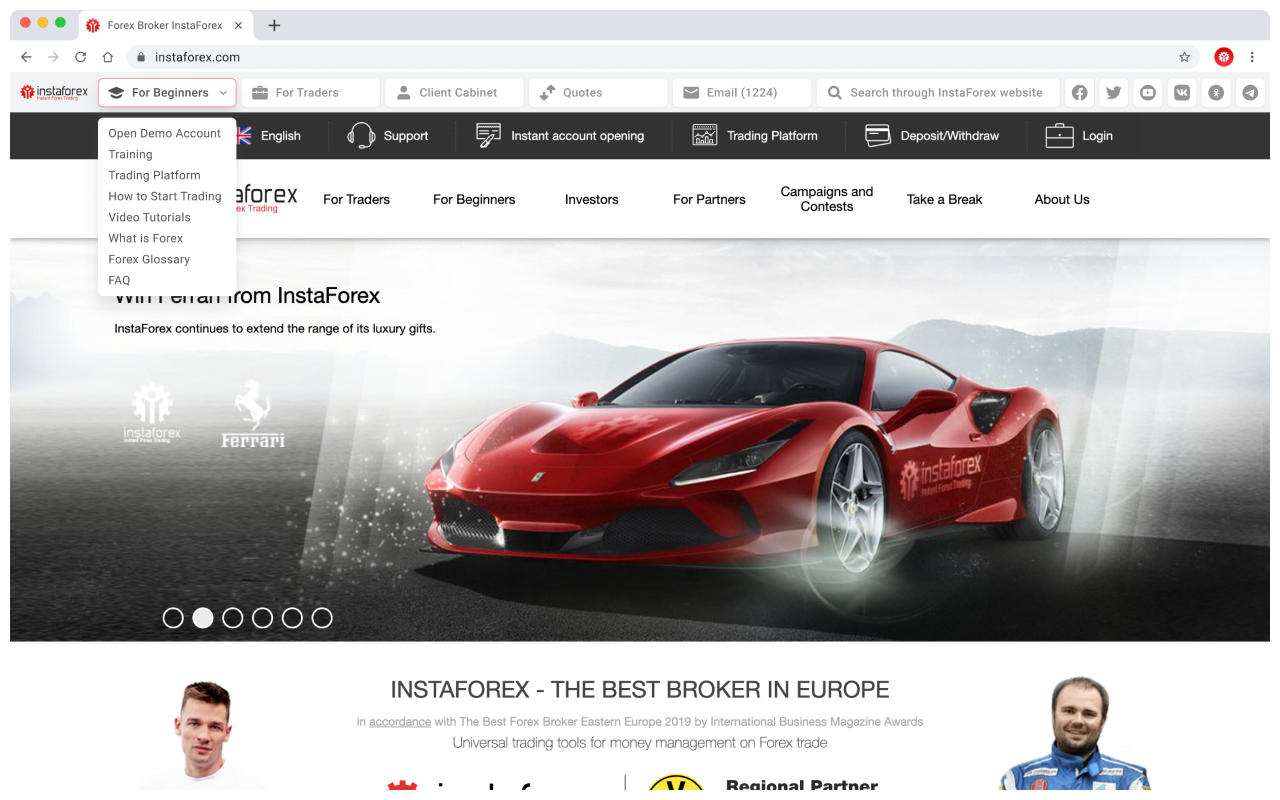Screen dimensions: 1280x800
Task: Open For Partners navigation link
Action: (x=709, y=199)
